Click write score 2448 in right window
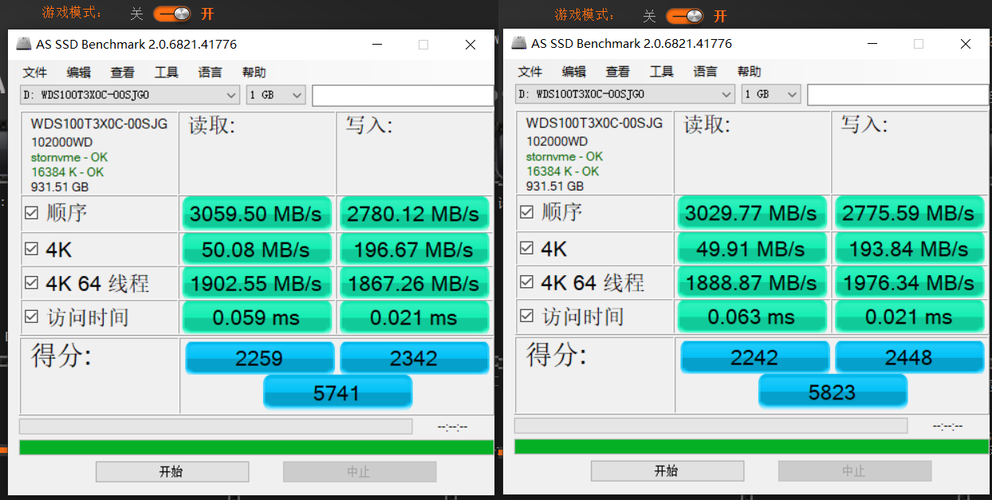 click(x=910, y=358)
